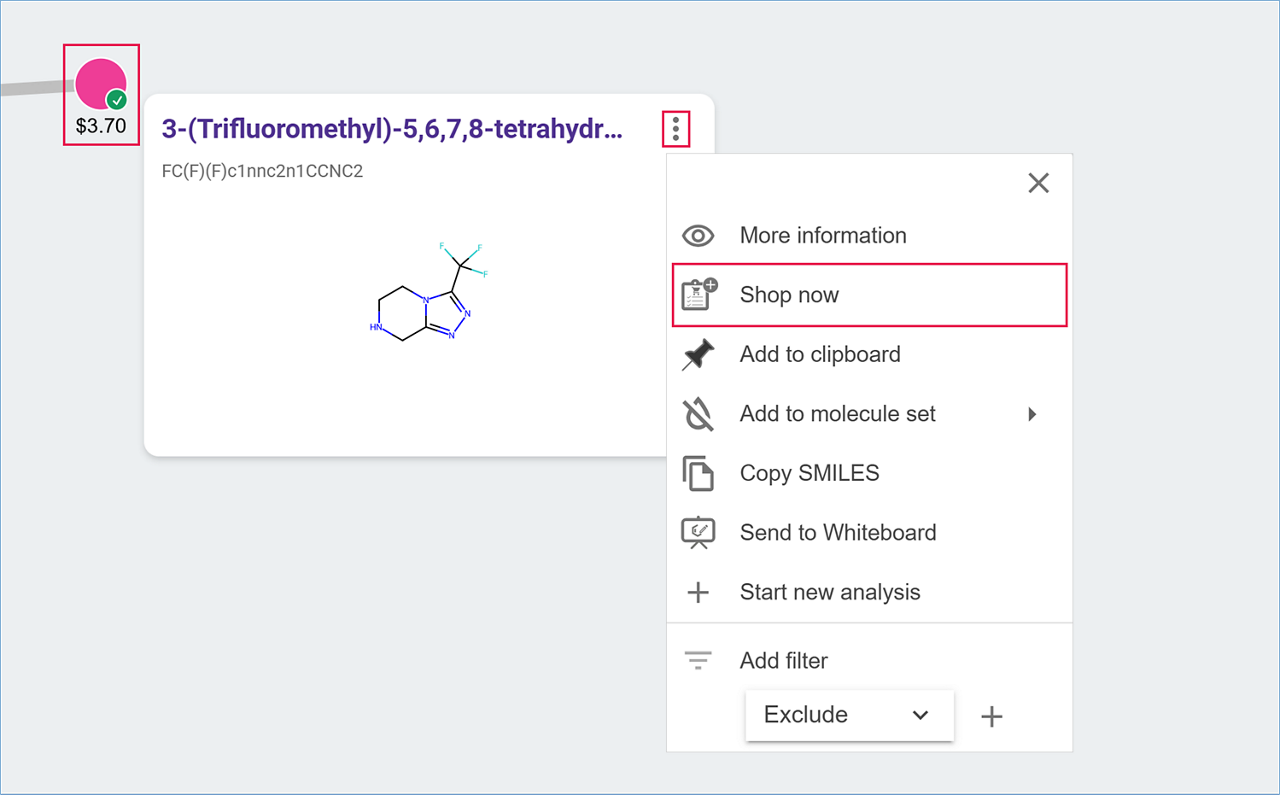Open the three-dot menu on the molecule card
The height and width of the screenshot is (795, 1280).
pyautogui.click(x=676, y=129)
